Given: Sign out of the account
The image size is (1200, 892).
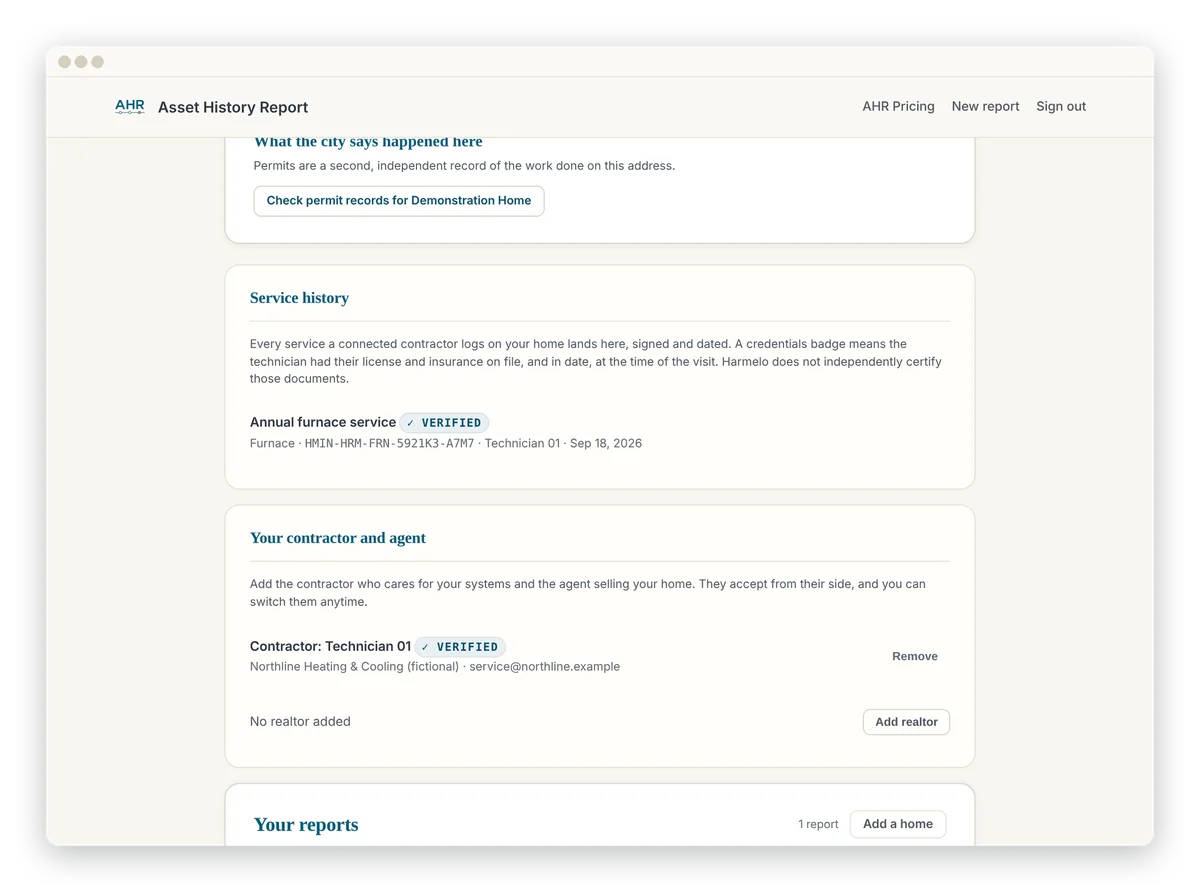Looking at the screenshot, I should click(1061, 106).
